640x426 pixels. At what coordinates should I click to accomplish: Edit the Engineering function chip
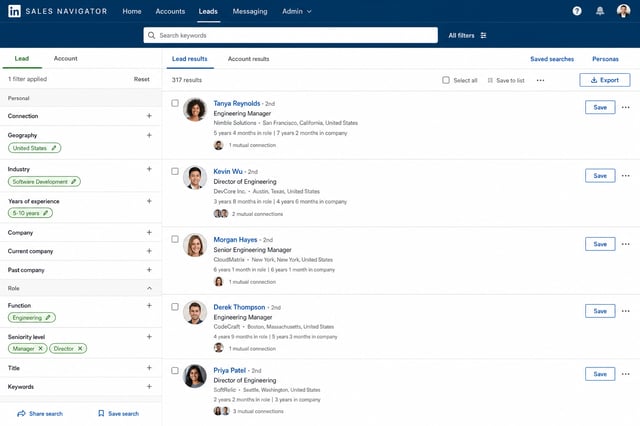[48, 317]
